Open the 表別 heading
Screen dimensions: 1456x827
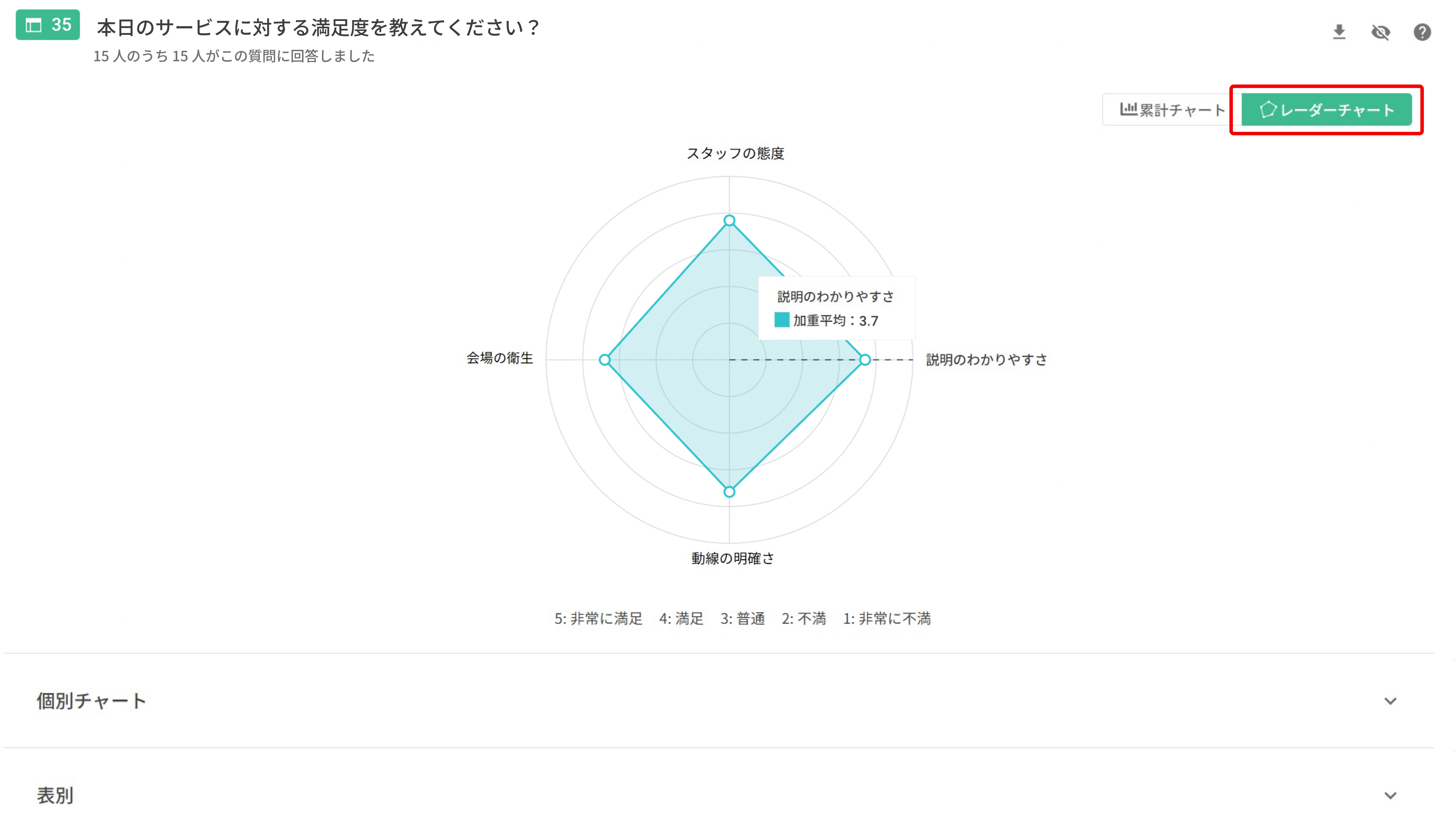55,795
